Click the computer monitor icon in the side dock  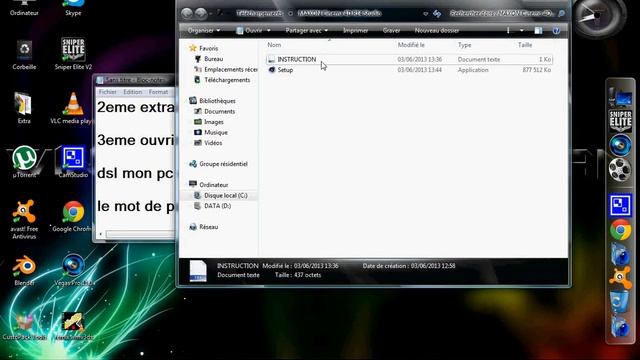point(620,97)
